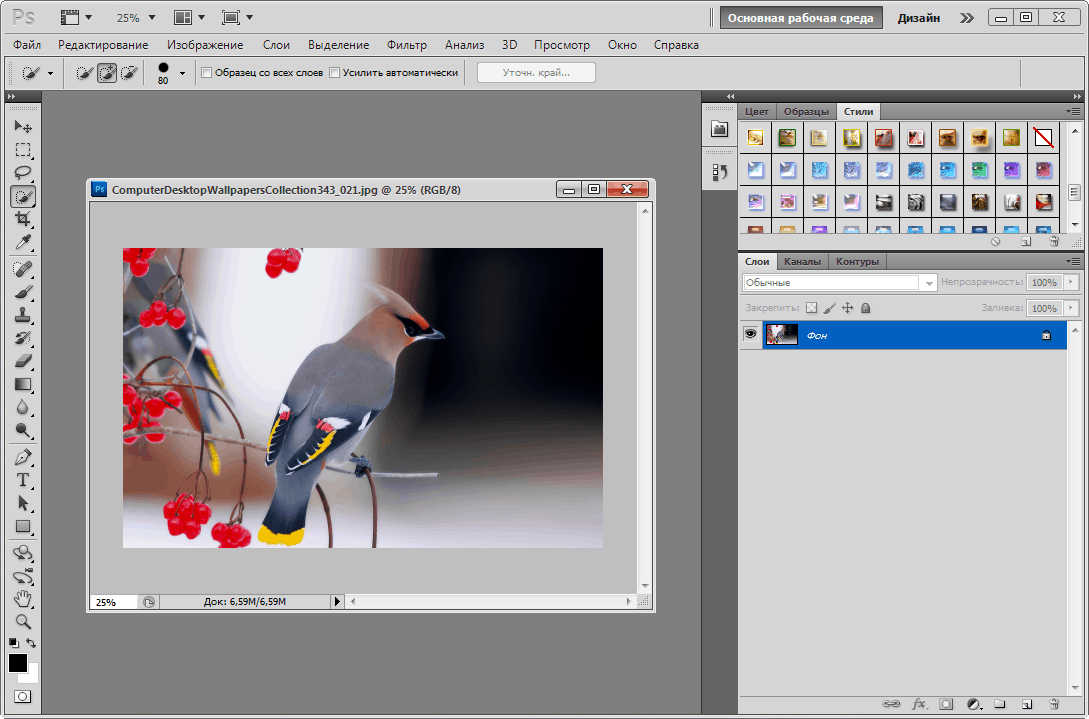
Task: Select the Eyedropper tool
Action: click(x=23, y=242)
